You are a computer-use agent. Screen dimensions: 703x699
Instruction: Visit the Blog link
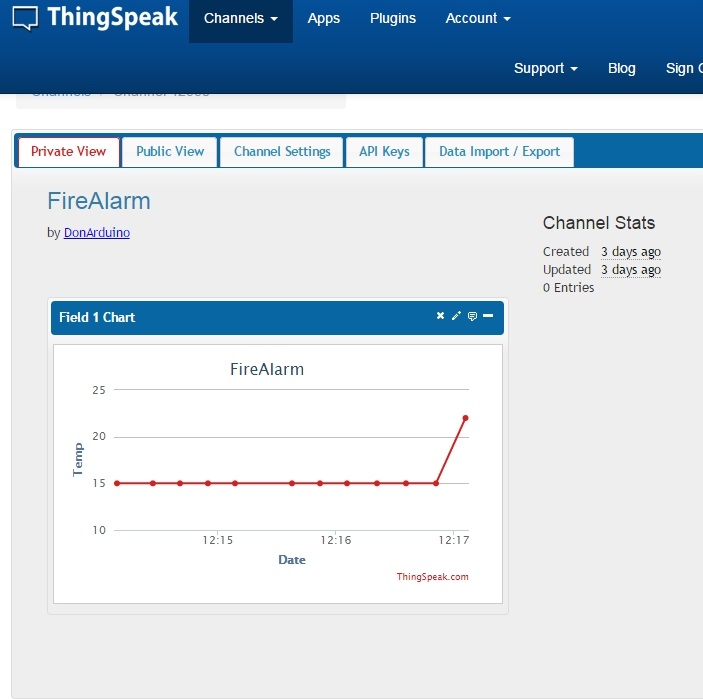(621, 68)
